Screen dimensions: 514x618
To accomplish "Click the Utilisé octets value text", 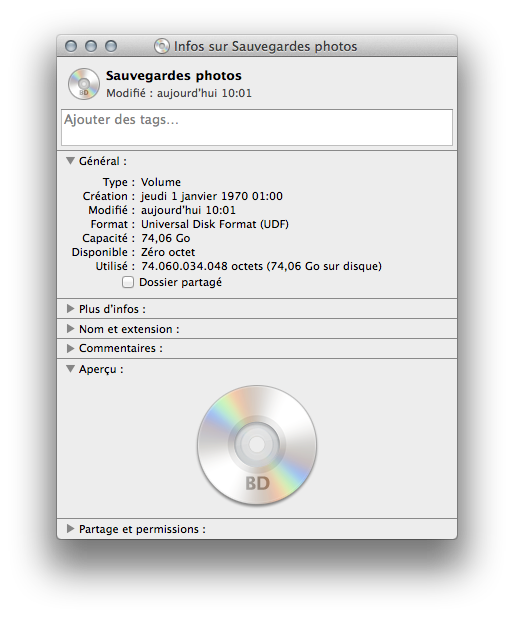I will [x=261, y=266].
